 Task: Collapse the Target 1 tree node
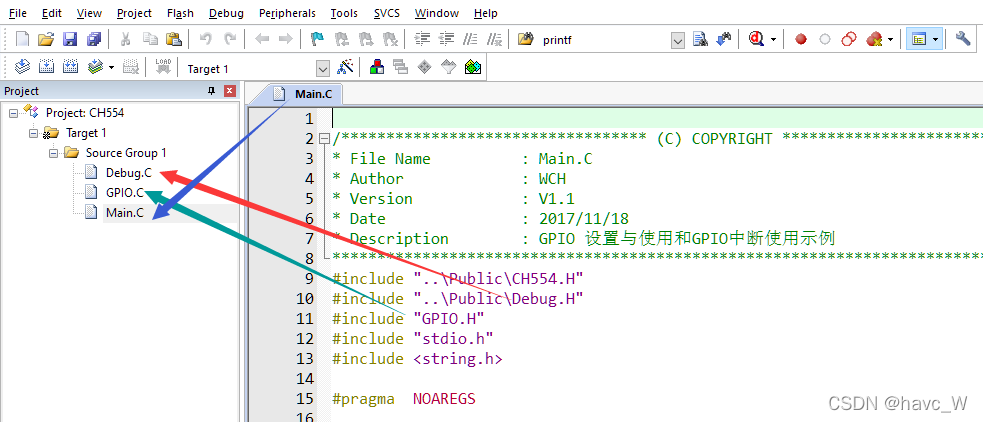[x=33, y=134]
